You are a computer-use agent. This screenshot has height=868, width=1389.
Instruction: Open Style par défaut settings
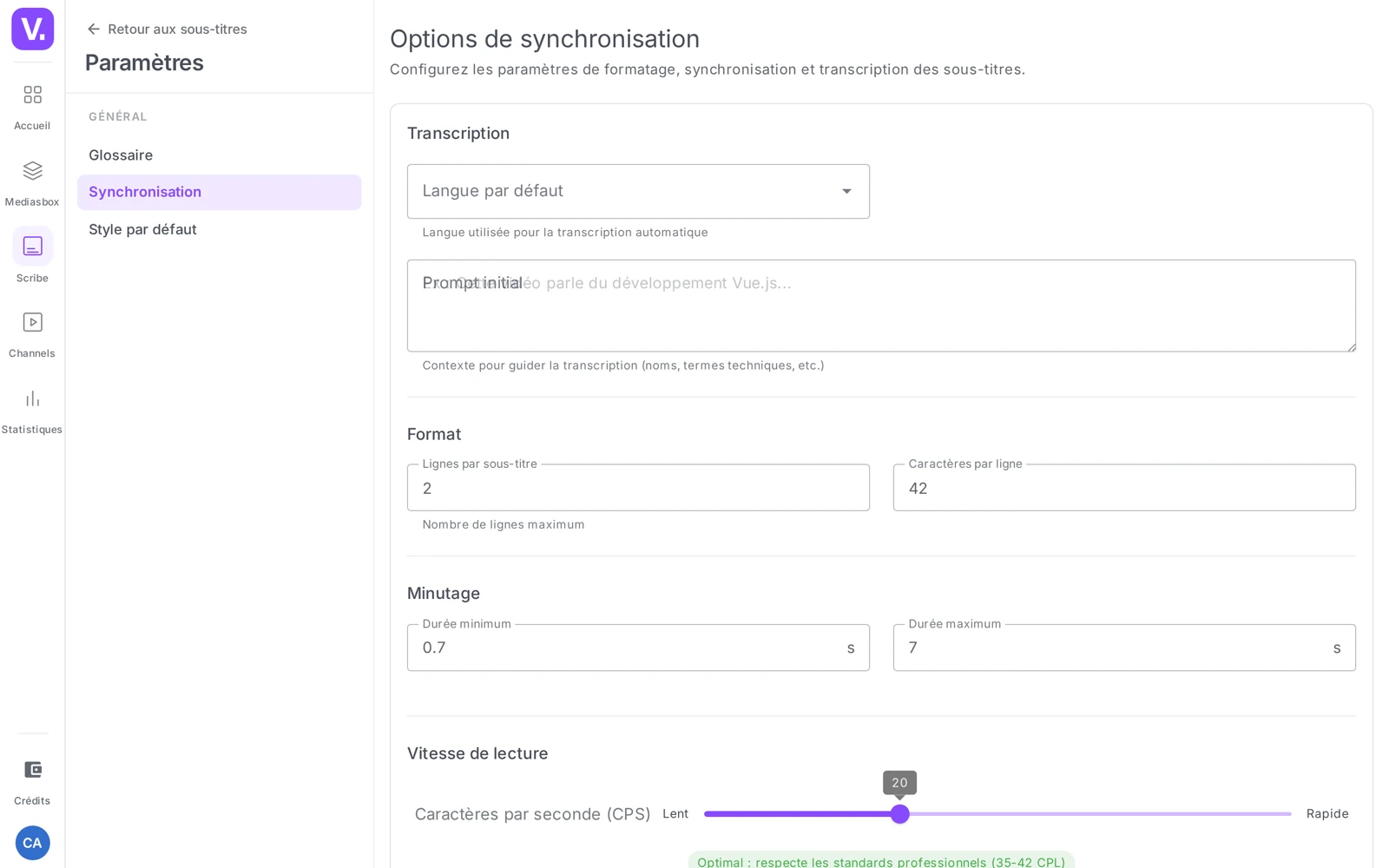tap(220, 229)
